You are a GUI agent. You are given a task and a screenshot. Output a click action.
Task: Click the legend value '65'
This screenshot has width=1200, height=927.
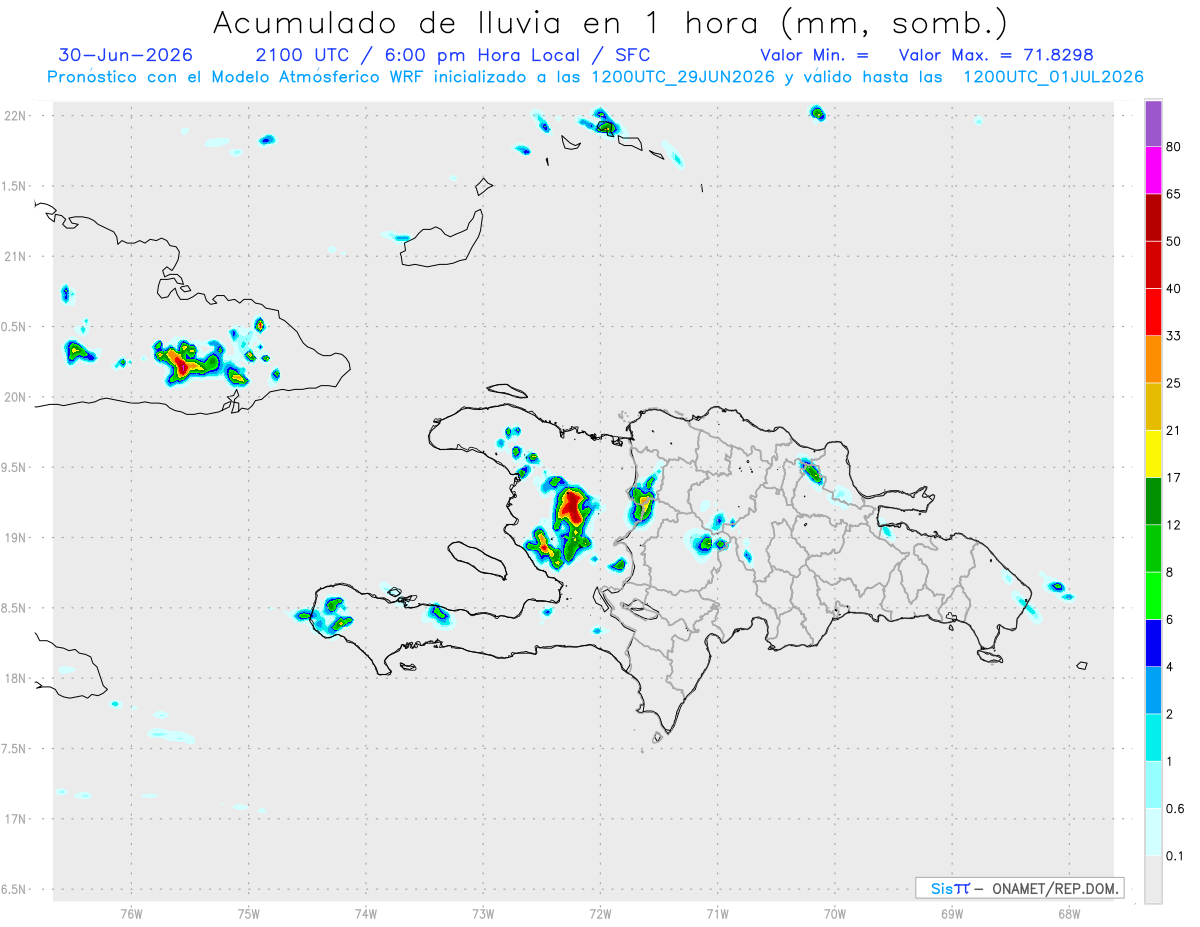coord(1174,195)
